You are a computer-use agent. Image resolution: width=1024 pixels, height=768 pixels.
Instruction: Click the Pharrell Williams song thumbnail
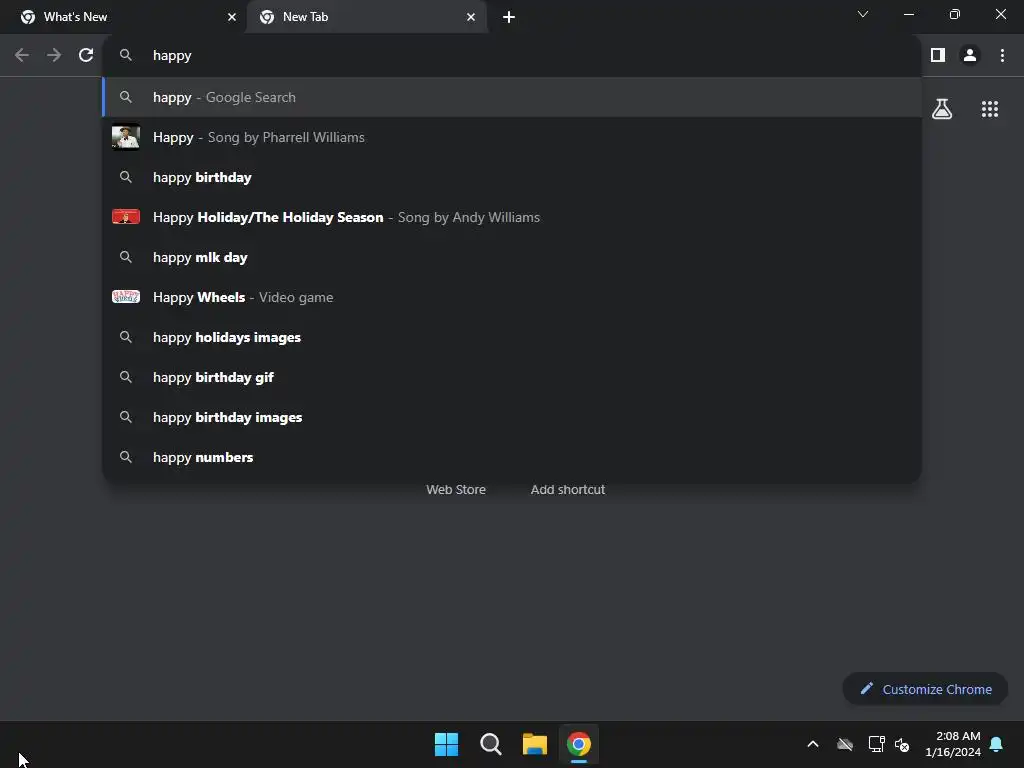point(125,137)
